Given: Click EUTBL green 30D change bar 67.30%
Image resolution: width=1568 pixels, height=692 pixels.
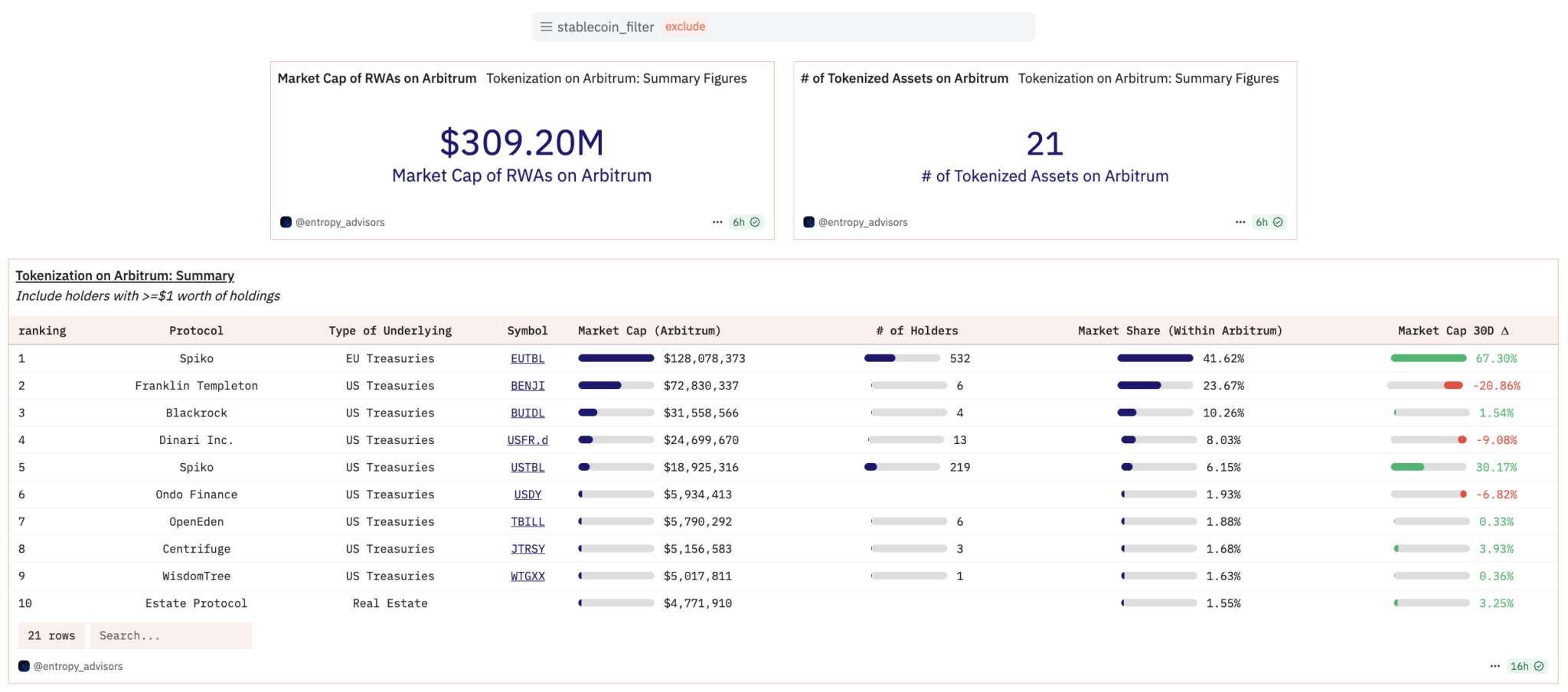Looking at the screenshot, I should (x=1429, y=358).
